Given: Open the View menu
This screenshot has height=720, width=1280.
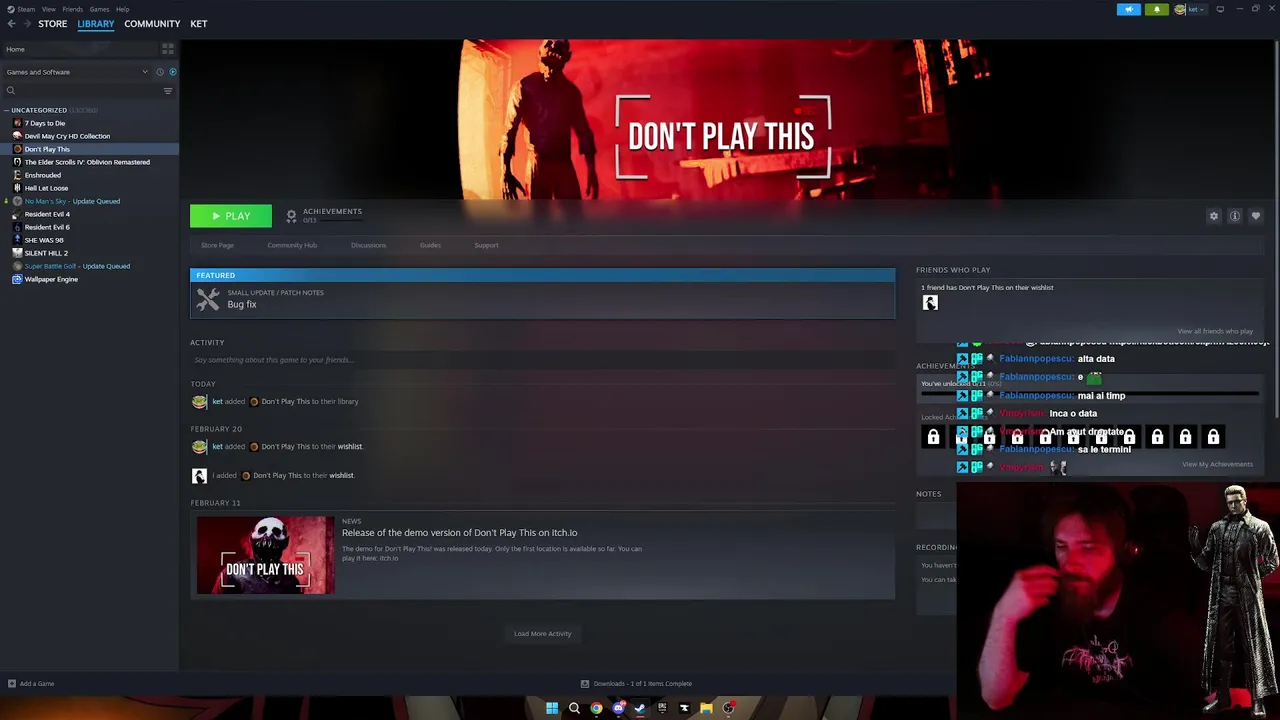Looking at the screenshot, I should tap(49, 9).
